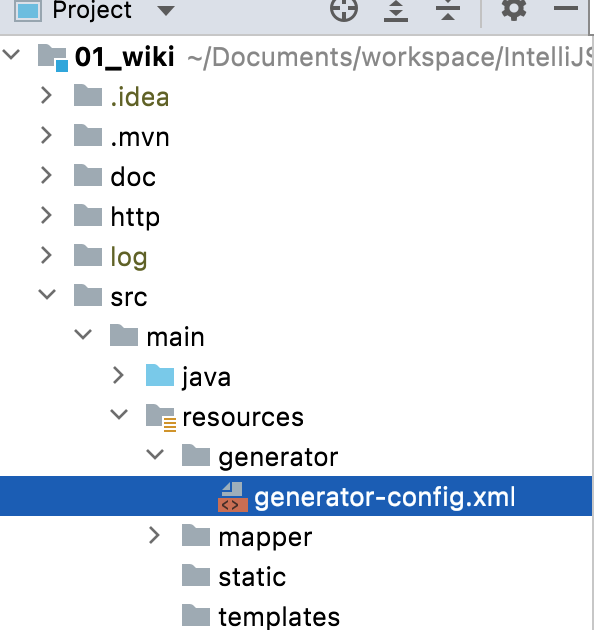594x630 pixels.
Task: Click the generator folder icon
Action: pos(196,455)
